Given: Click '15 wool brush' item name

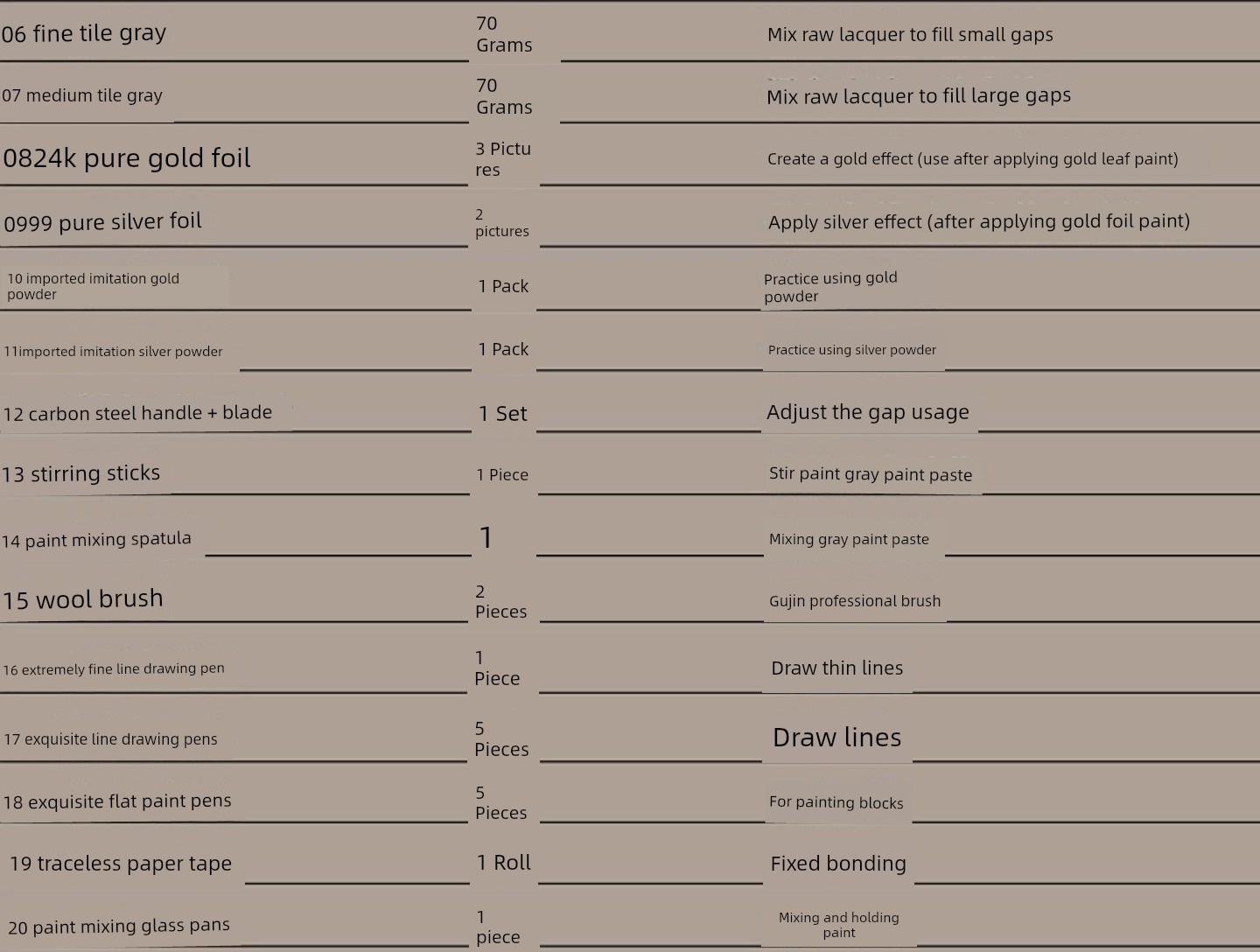Looking at the screenshot, I should click(83, 599).
